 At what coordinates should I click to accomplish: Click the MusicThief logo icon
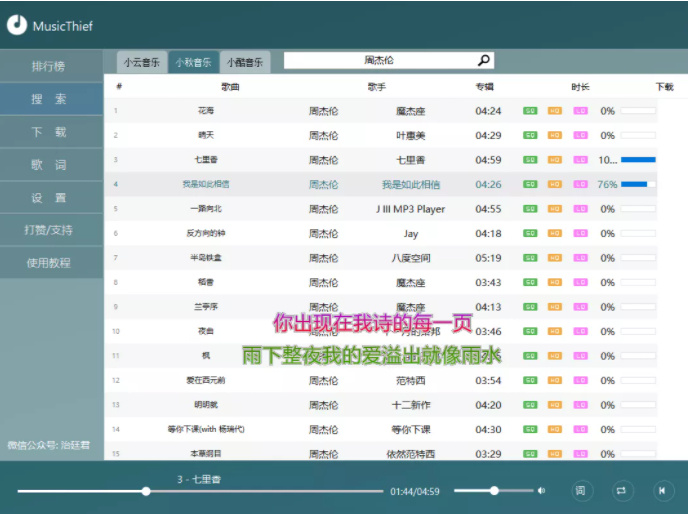tap(17, 25)
